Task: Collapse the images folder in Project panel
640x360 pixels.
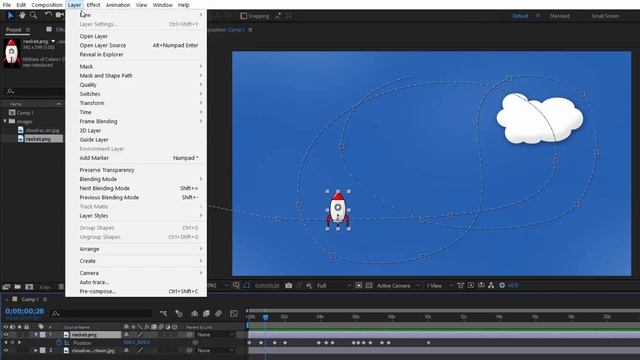Action: pyautogui.click(x=5, y=121)
